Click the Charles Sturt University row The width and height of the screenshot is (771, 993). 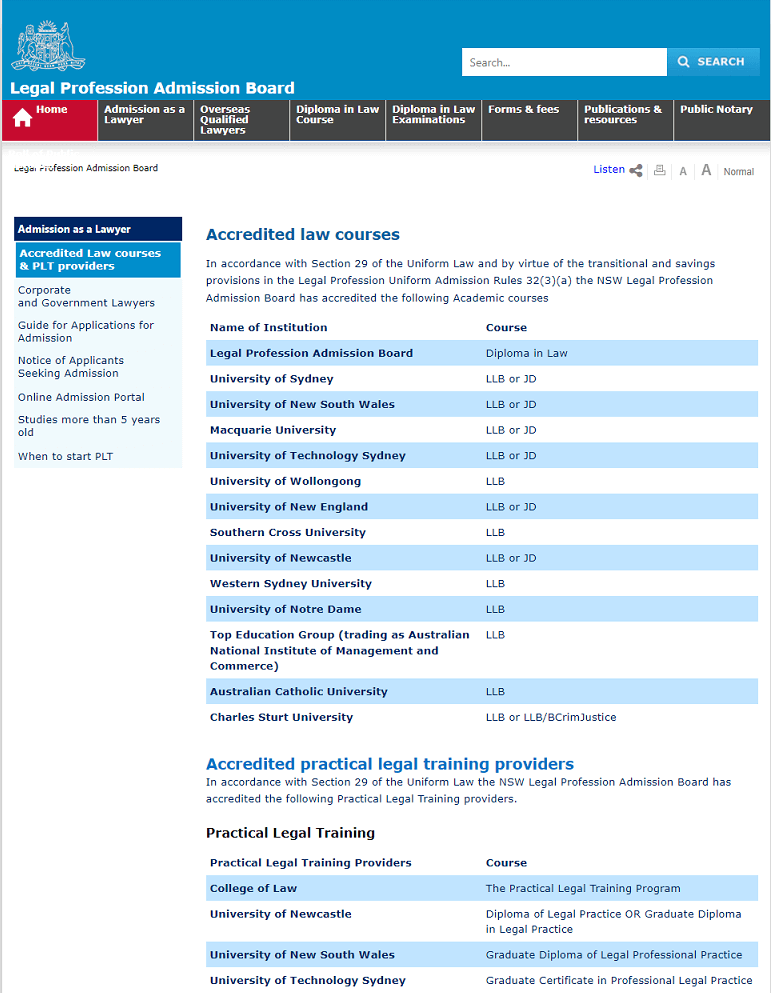[481, 718]
